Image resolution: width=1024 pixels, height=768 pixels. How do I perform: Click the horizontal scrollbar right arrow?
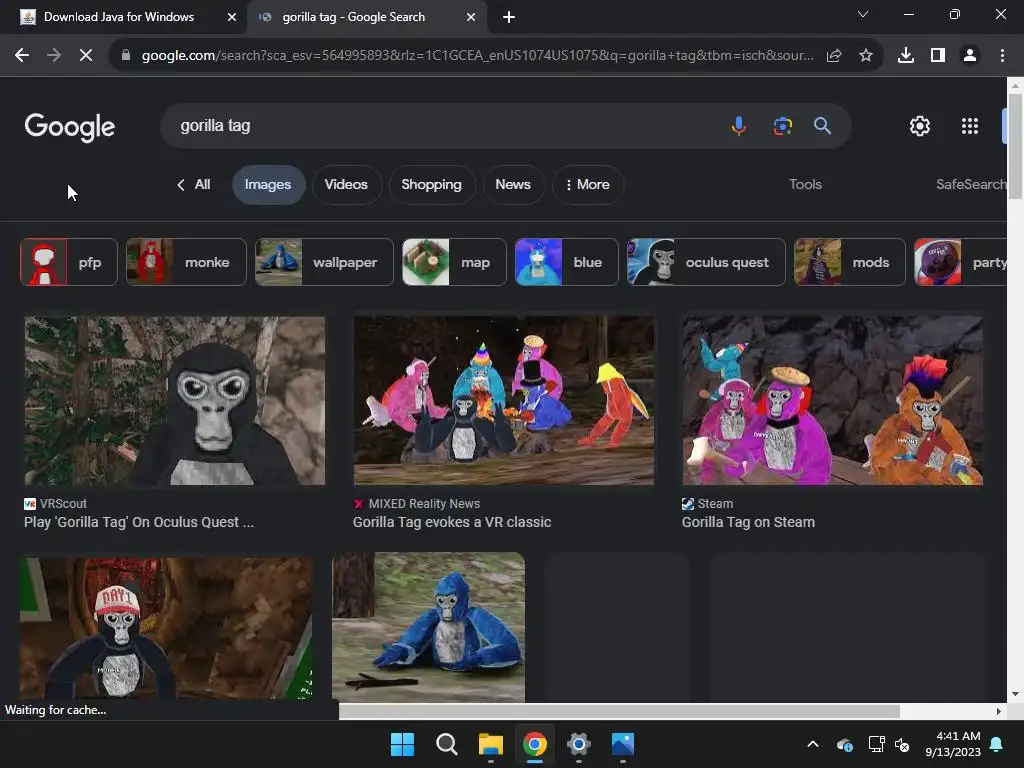[999, 711]
